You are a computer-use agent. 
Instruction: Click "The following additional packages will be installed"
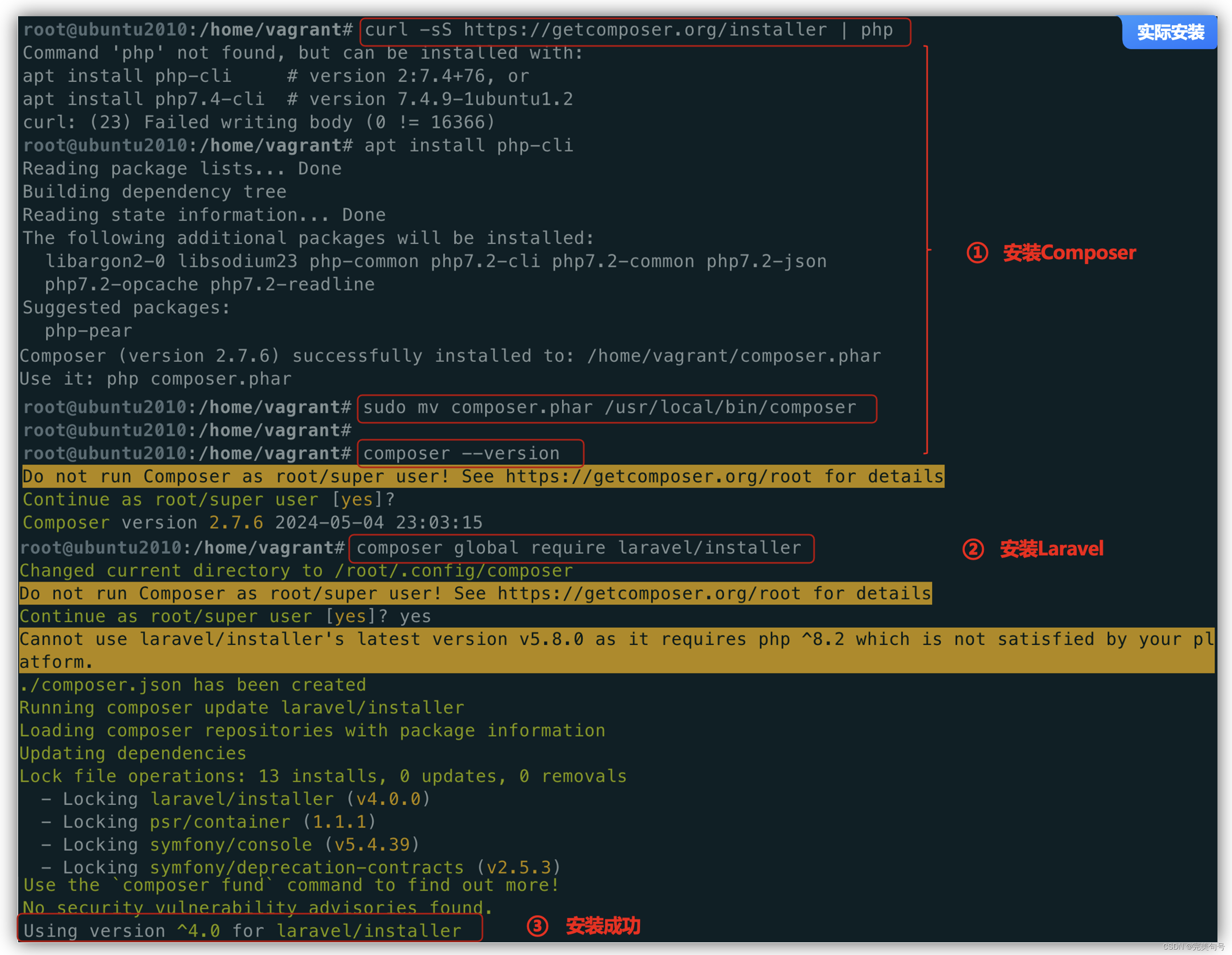point(308,238)
